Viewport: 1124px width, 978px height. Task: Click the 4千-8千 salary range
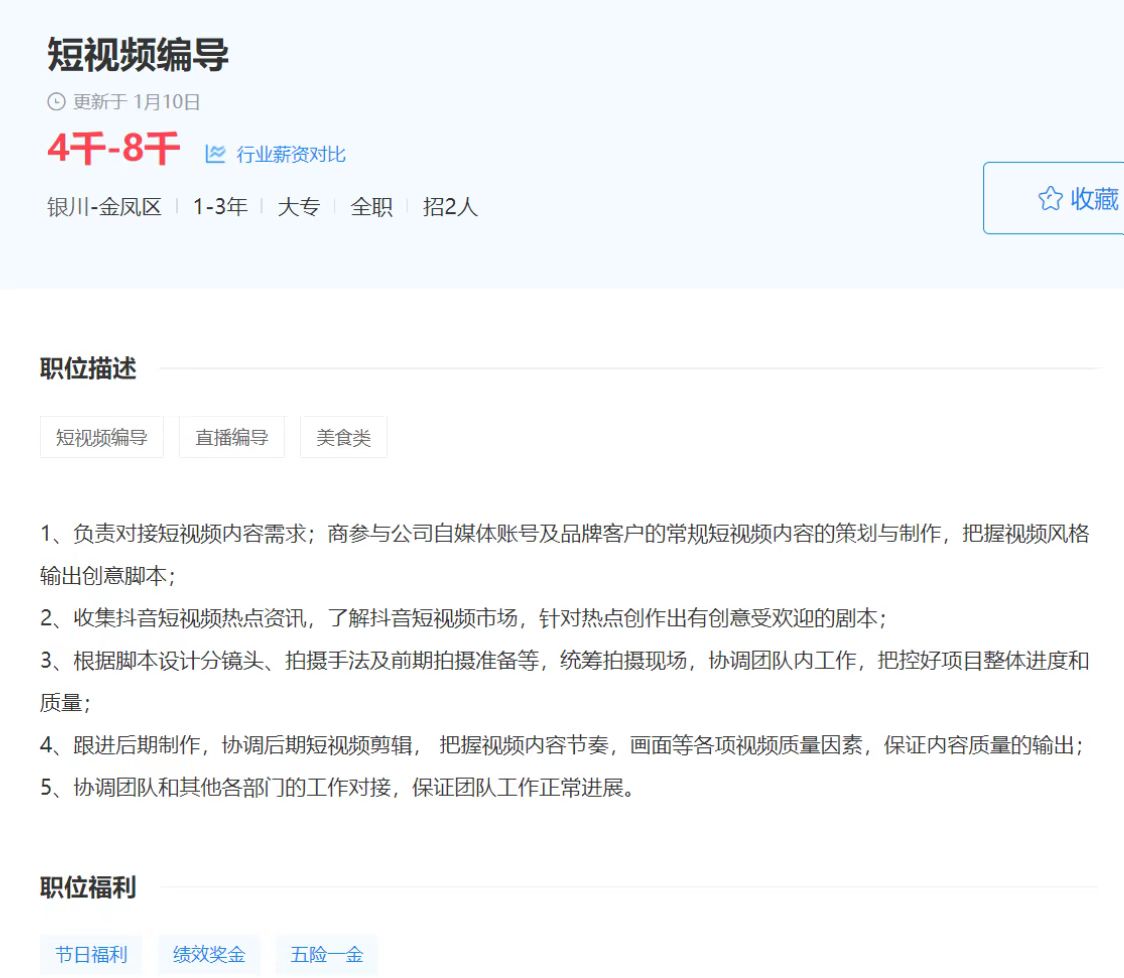coord(113,150)
